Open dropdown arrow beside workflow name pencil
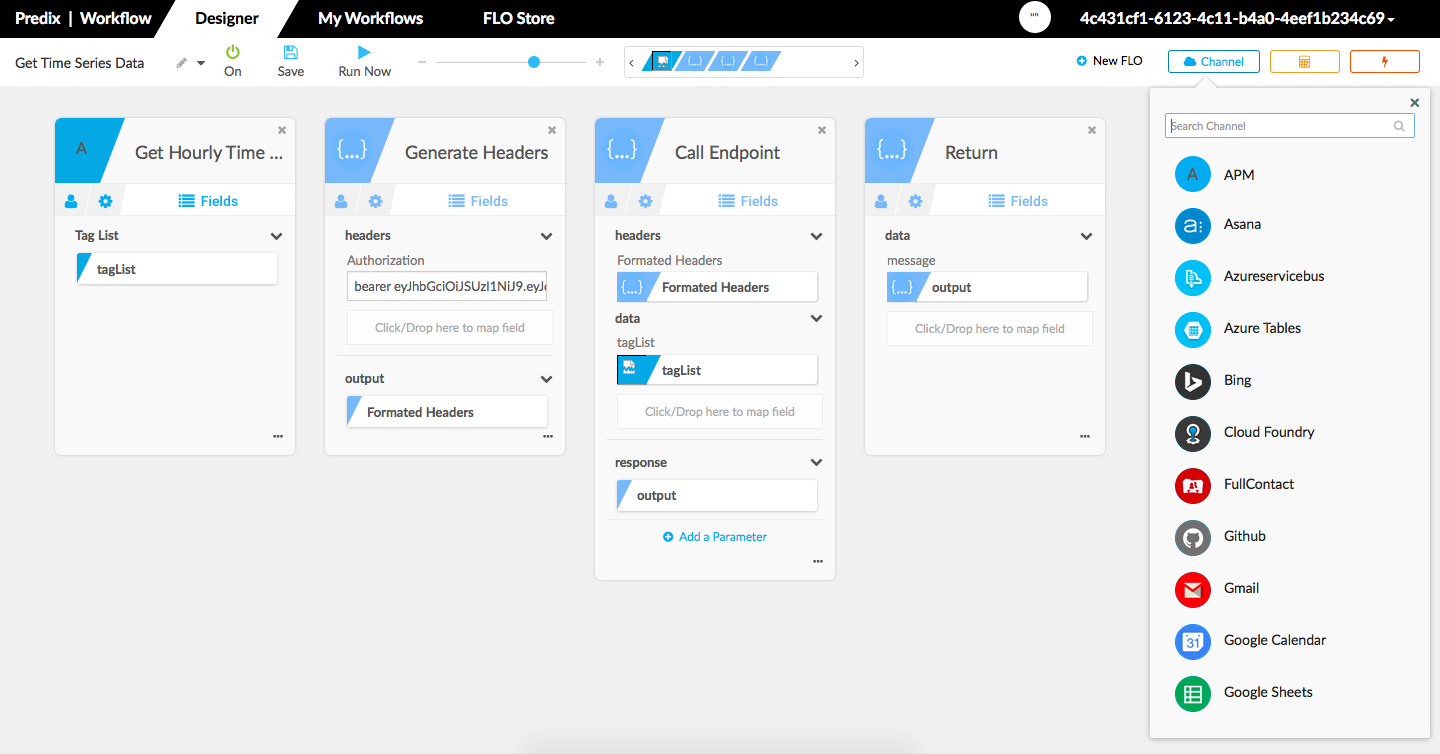This screenshot has height=754, width=1440. coord(201,63)
